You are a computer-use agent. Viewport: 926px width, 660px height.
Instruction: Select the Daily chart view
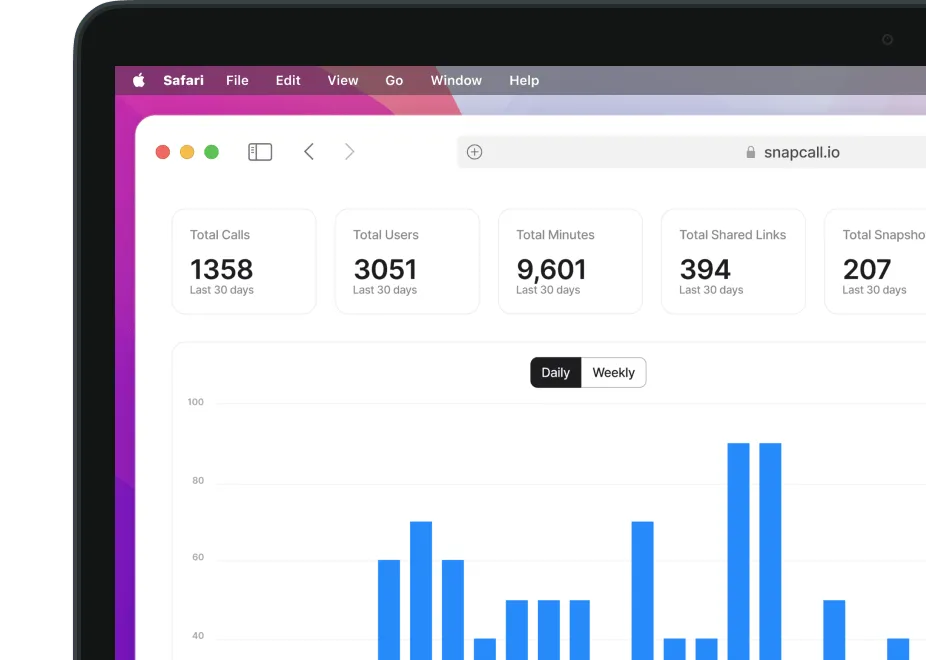(556, 373)
